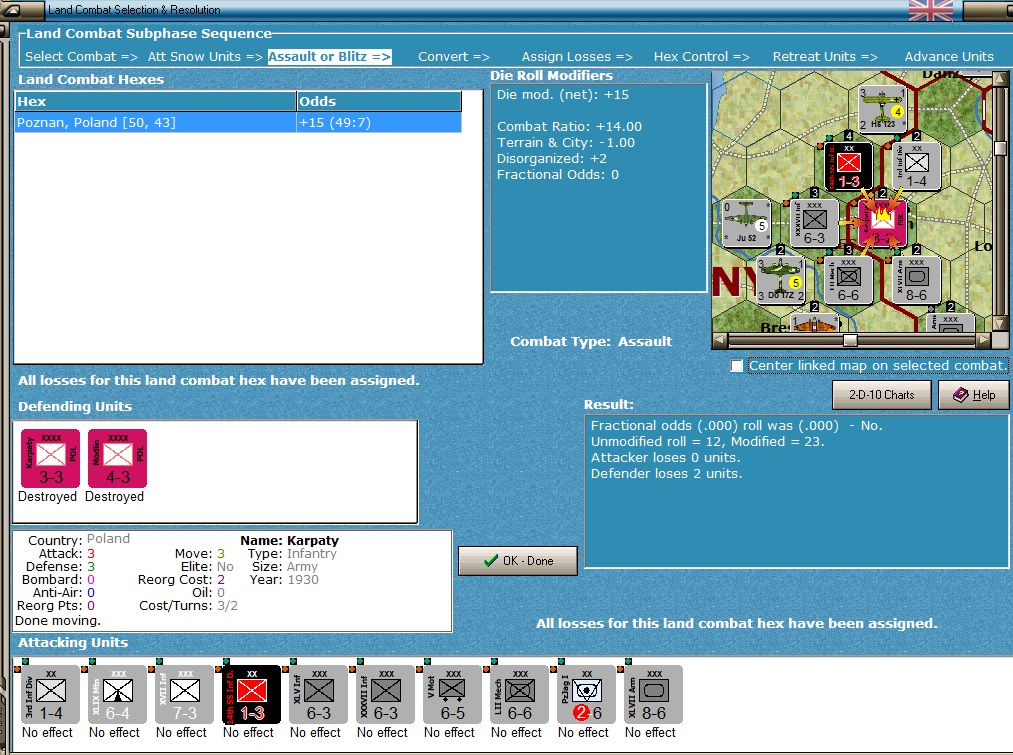
Task: Select the XLIX Mtn 6-4 attacking unit
Action: pos(118,695)
